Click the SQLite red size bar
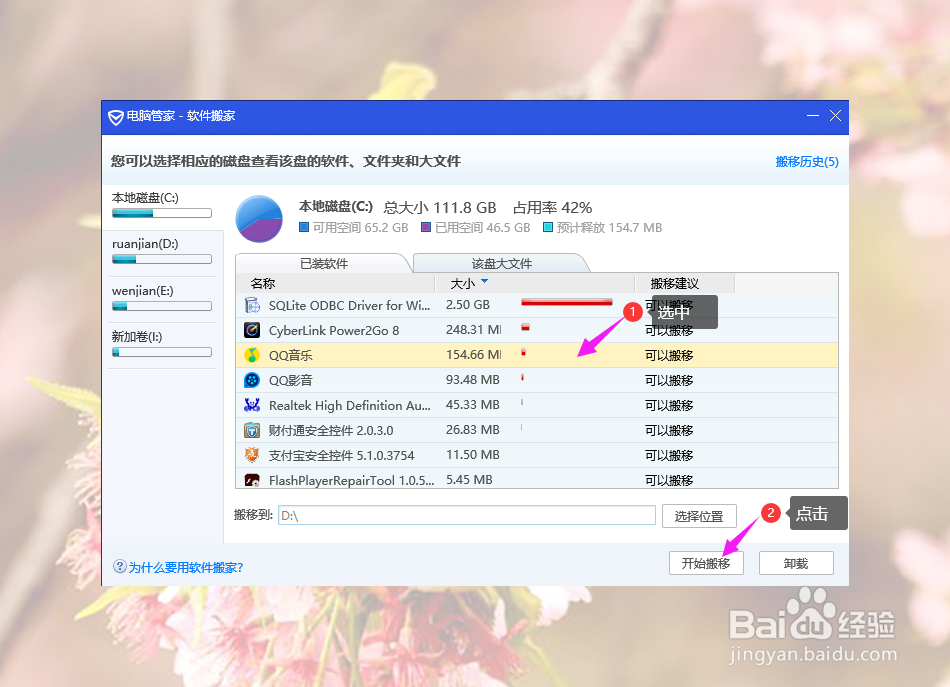Viewport: 950px width, 687px height. 566,302
